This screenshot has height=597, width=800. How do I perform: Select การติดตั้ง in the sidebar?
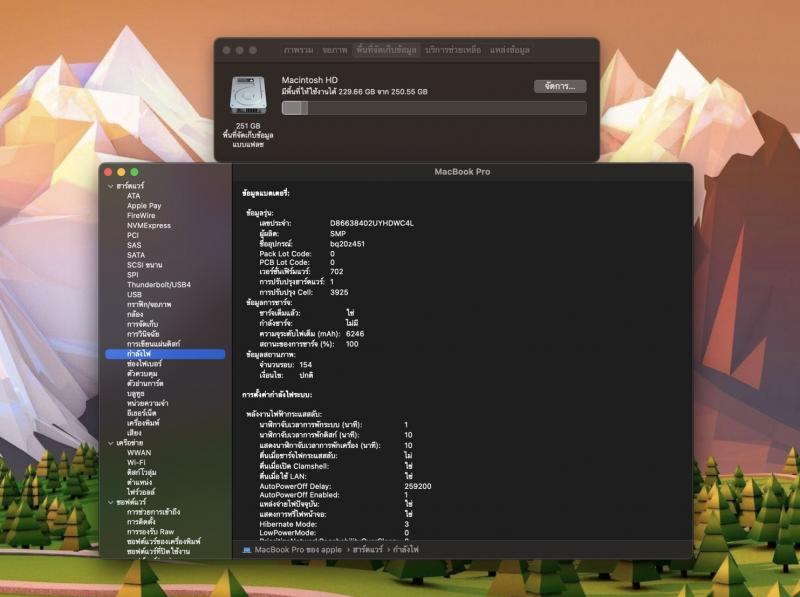[x=141, y=521]
